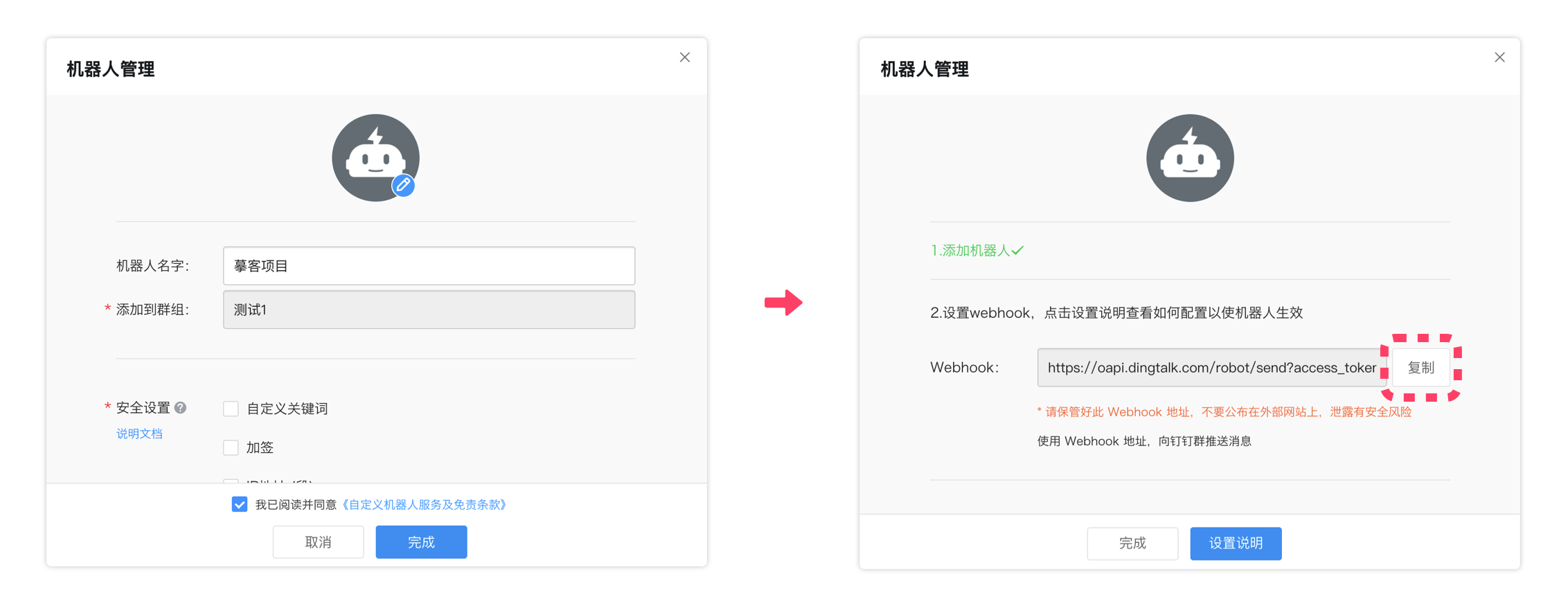Click the robot avatar in the Webhook dialog
The height and width of the screenshot is (615, 1568).
pyautogui.click(x=1189, y=158)
